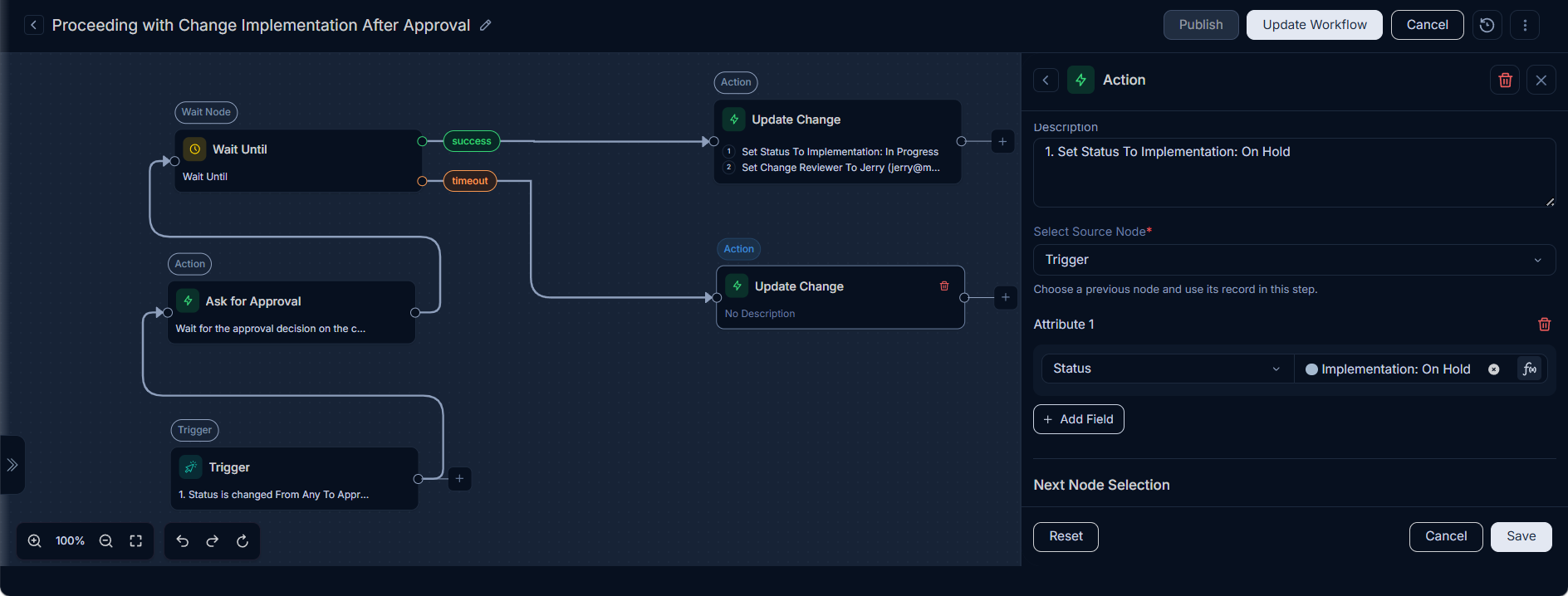Click Action tag above top Update Change
The image size is (1568, 596).
pyautogui.click(x=736, y=82)
